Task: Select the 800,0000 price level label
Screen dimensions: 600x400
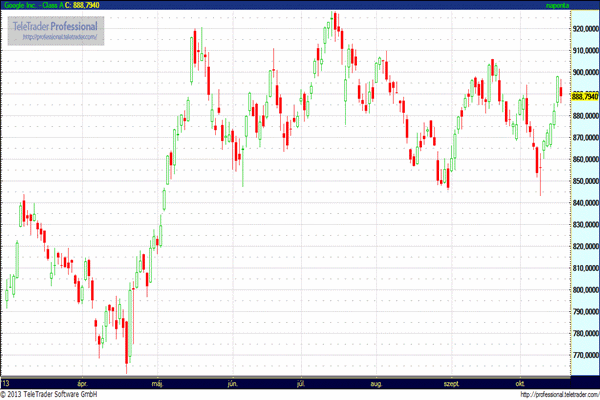Action: point(584,290)
